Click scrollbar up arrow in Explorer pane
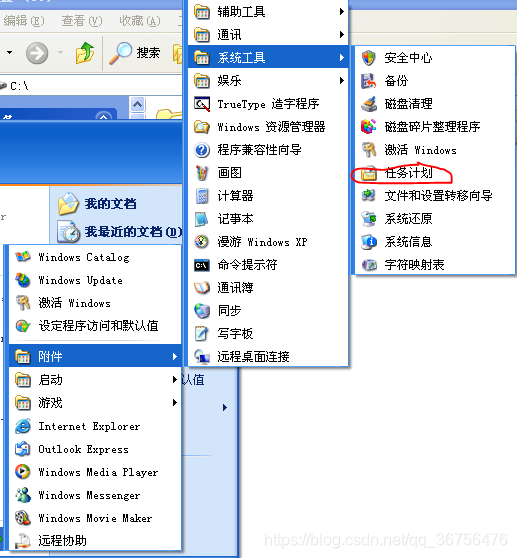Image resolution: width=517 pixels, height=558 pixels. pos(138,104)
